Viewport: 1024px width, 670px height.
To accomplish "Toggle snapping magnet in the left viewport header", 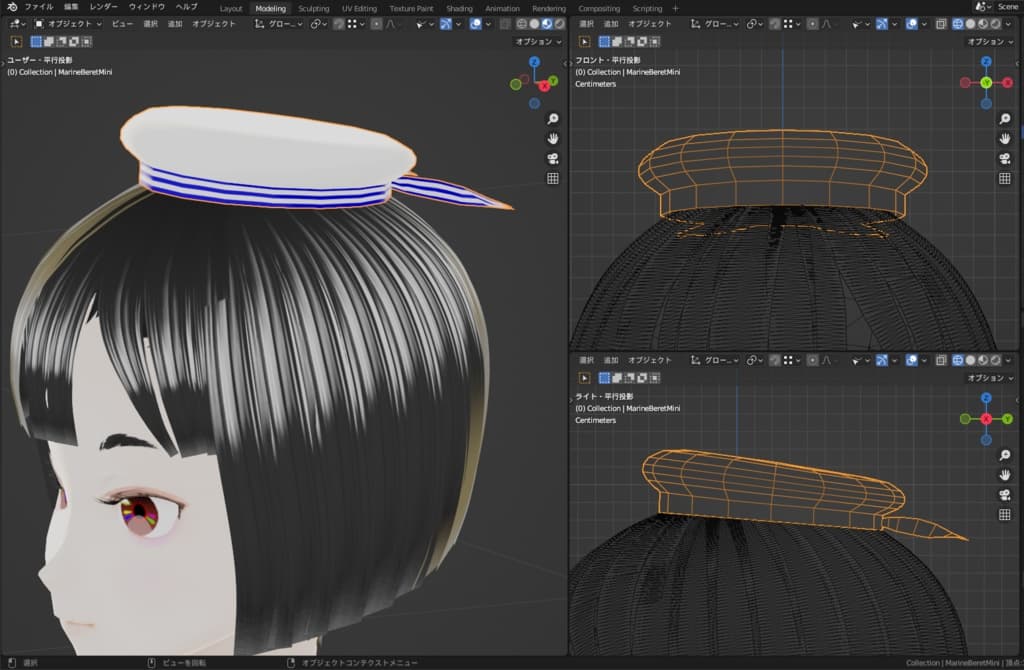I will tap(337, 23).
